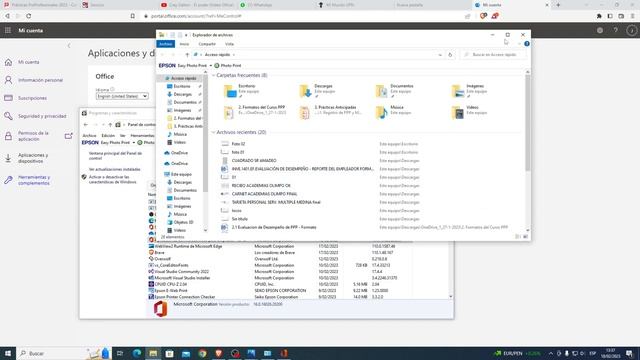Open the Explorer help icon
This screenshot has height=360, width=640.
pos(527,44)
